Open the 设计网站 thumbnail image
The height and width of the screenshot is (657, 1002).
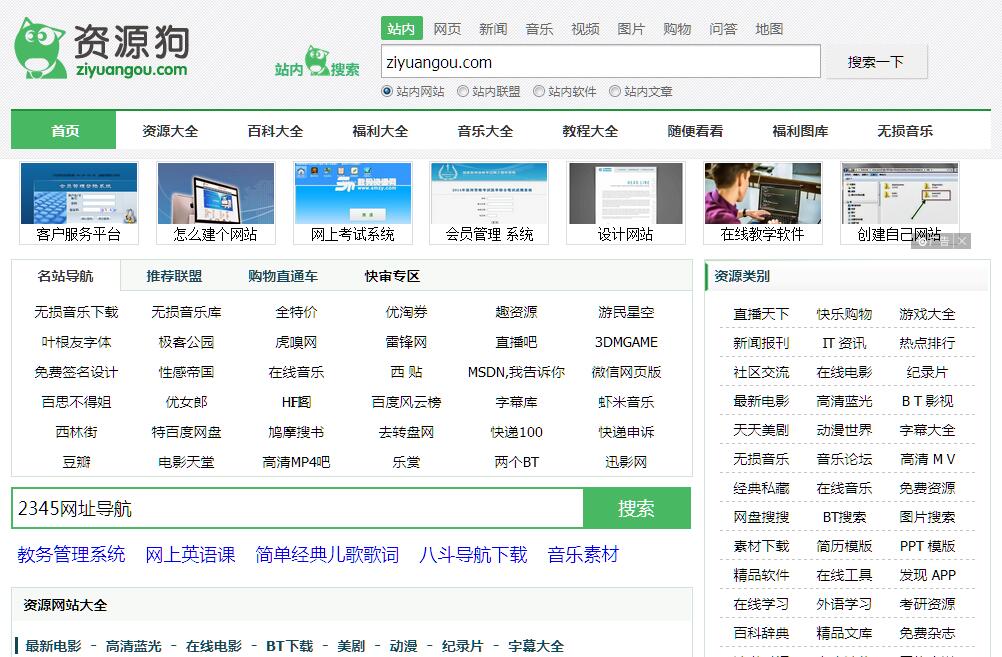625,194
